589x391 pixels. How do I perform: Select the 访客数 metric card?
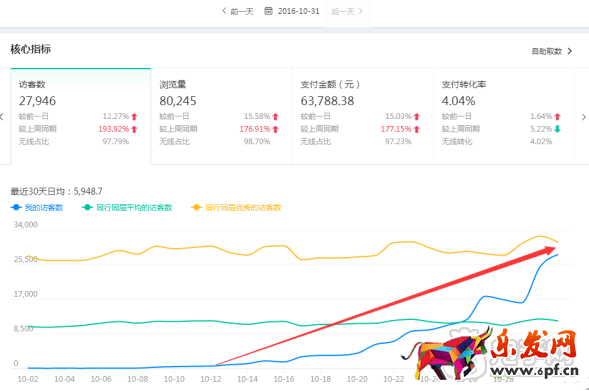pos(81,116)
